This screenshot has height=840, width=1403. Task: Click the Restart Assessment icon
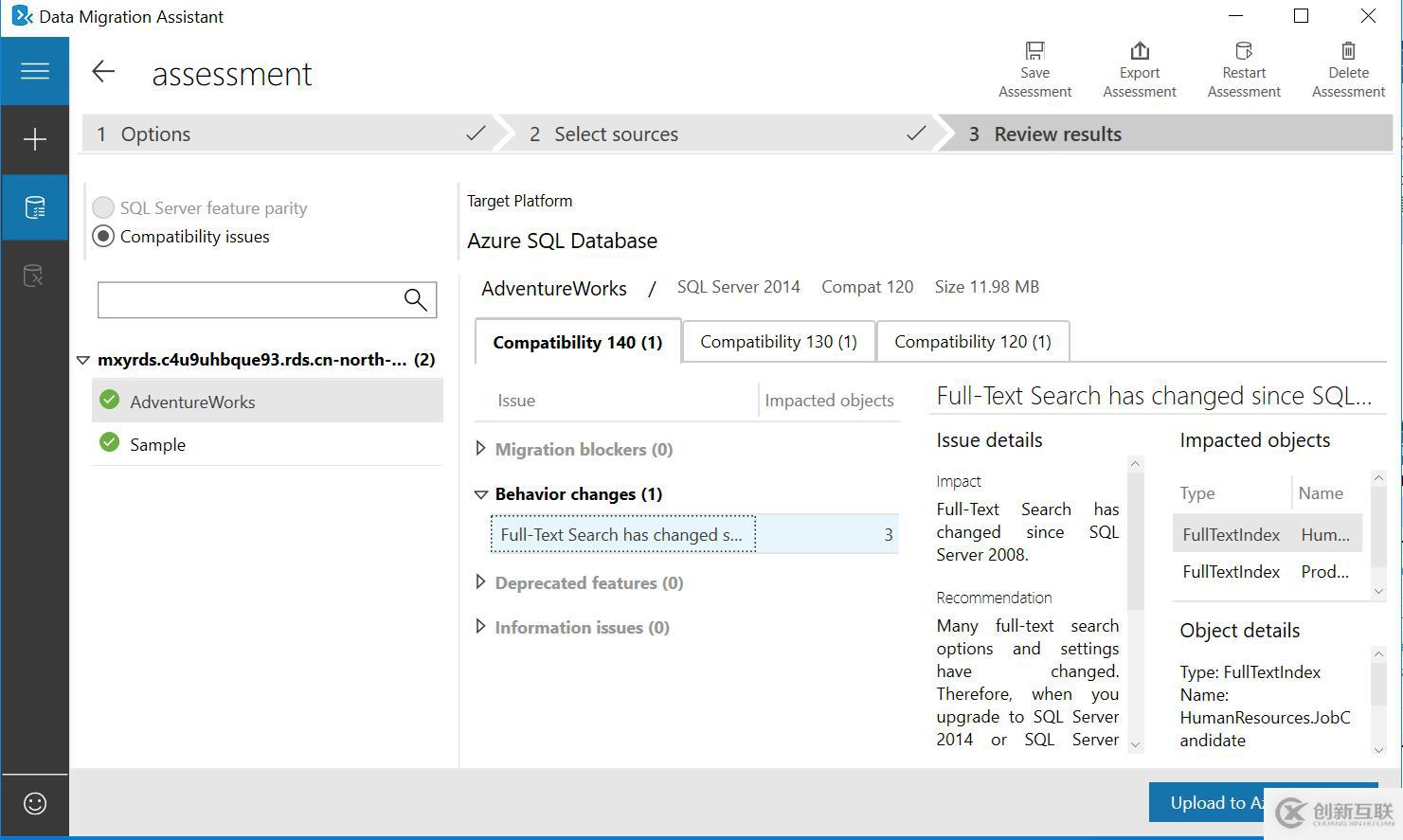point(1243,51)
